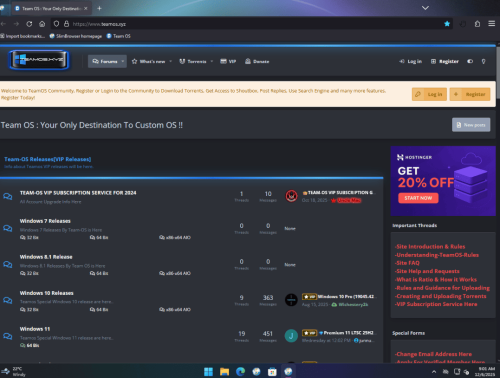
Task: Reload the page with the refresh icon
Action: click(x=29, y=24)
